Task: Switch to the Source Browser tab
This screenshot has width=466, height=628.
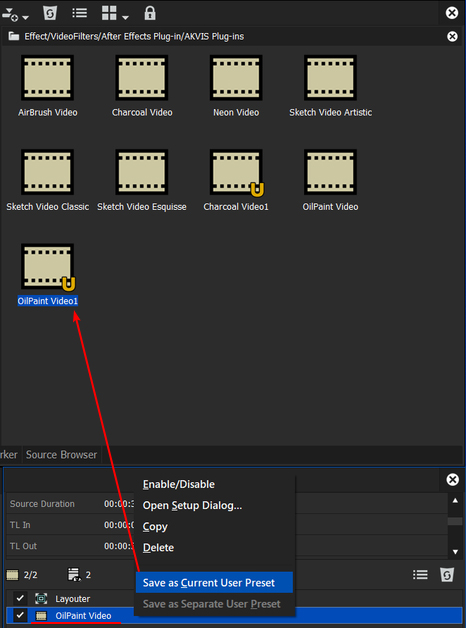Action: (x=61, y=455)
